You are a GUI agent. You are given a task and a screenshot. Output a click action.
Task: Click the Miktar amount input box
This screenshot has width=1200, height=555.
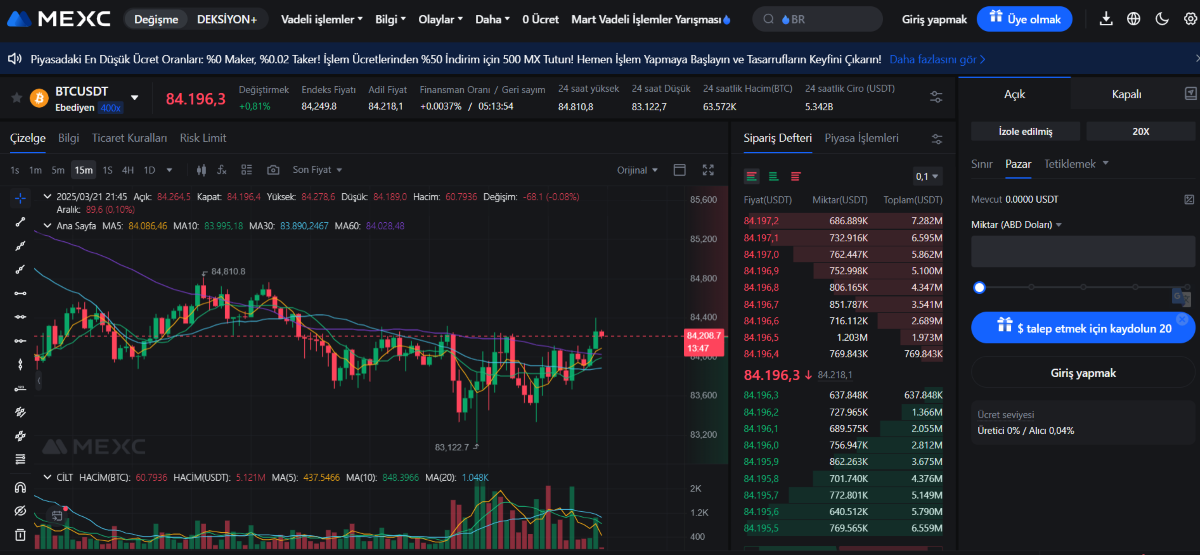click(1083, 251)
